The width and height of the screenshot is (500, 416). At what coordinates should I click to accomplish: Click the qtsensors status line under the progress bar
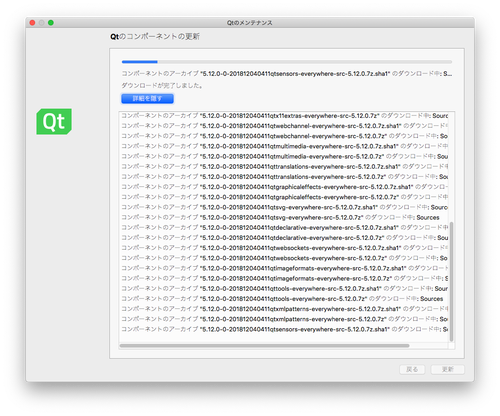click(287, 74)
